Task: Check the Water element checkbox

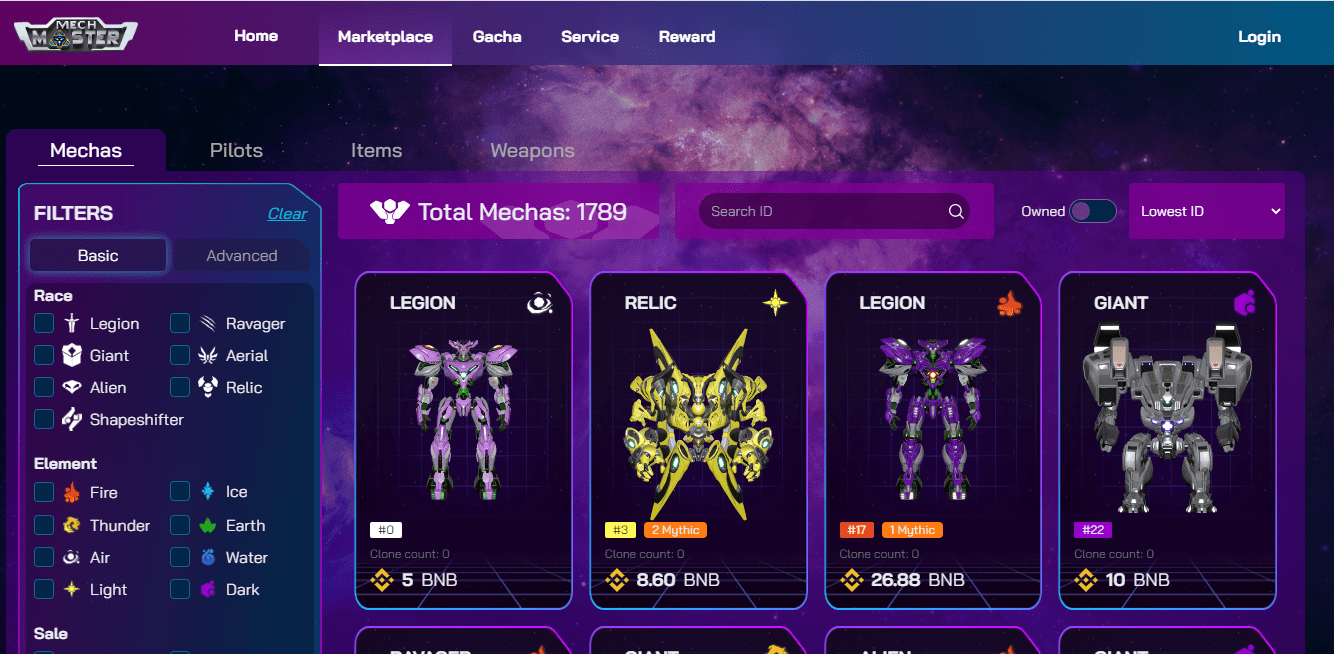Action: point(180,557)
